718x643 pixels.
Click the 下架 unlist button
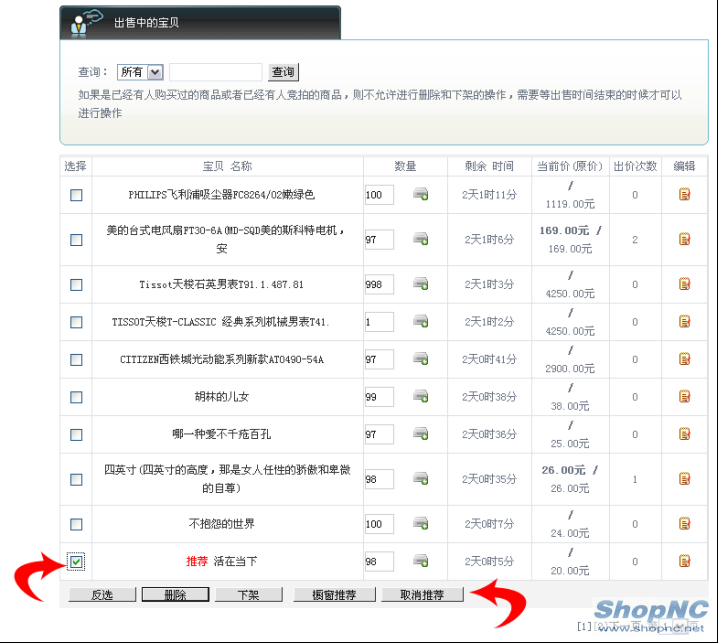click(249, 595)
